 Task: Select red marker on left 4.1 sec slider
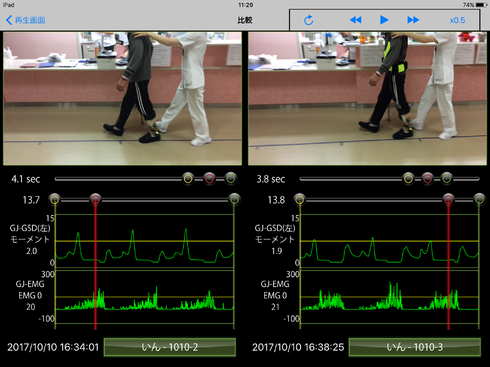(209, 179)
